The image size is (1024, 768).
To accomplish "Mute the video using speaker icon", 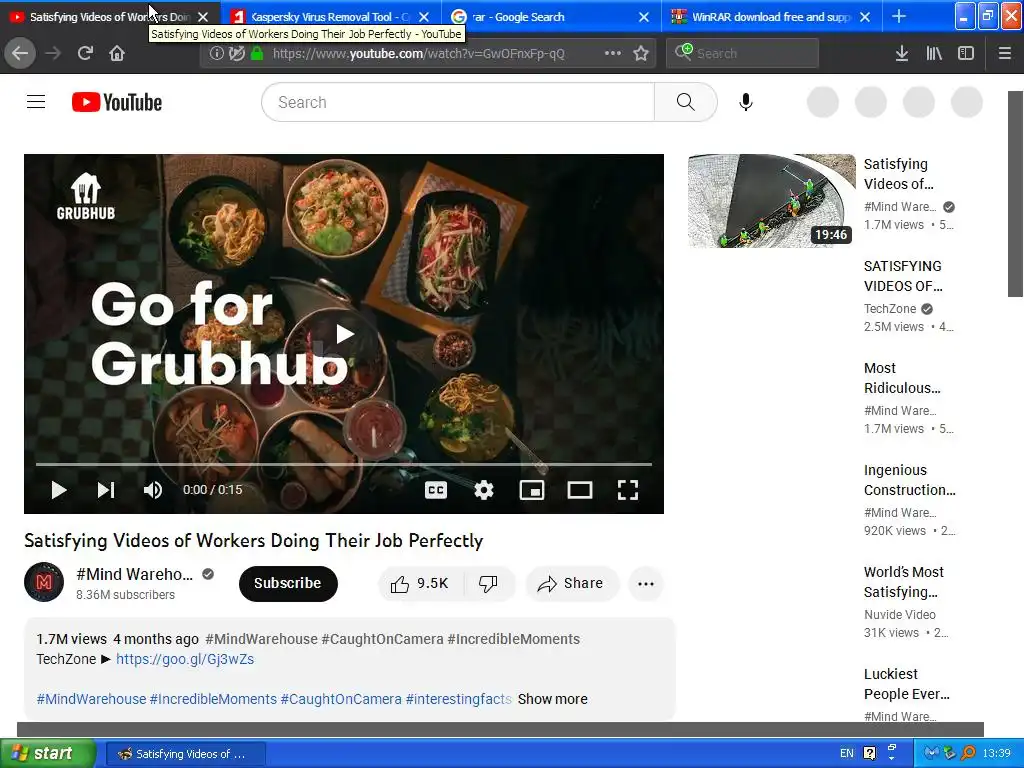I will (153, 490).
